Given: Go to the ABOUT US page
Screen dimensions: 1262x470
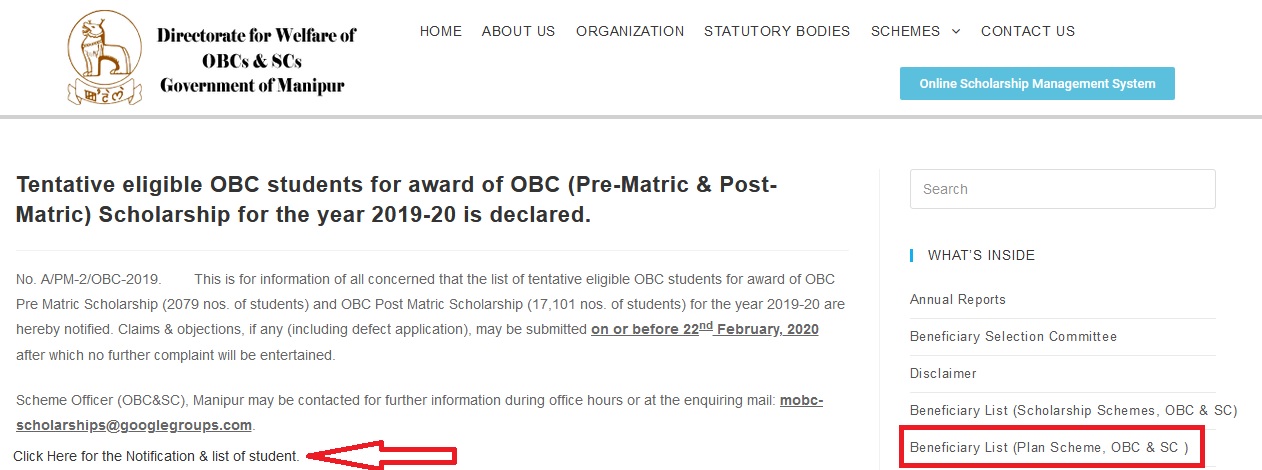Looking at the screenshot, I should click(x=518, y=31).
